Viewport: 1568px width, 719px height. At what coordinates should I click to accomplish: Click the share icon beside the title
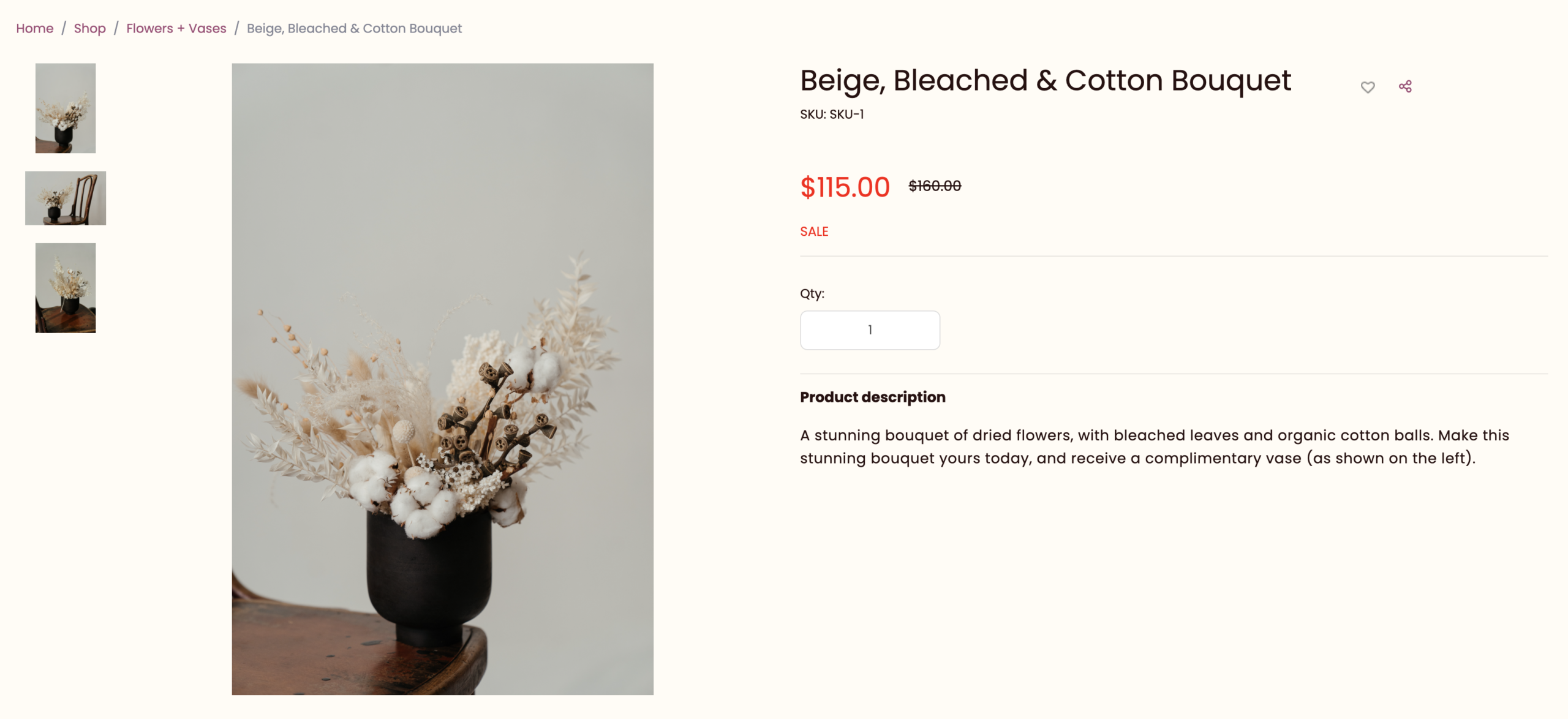coord(1405,86)
